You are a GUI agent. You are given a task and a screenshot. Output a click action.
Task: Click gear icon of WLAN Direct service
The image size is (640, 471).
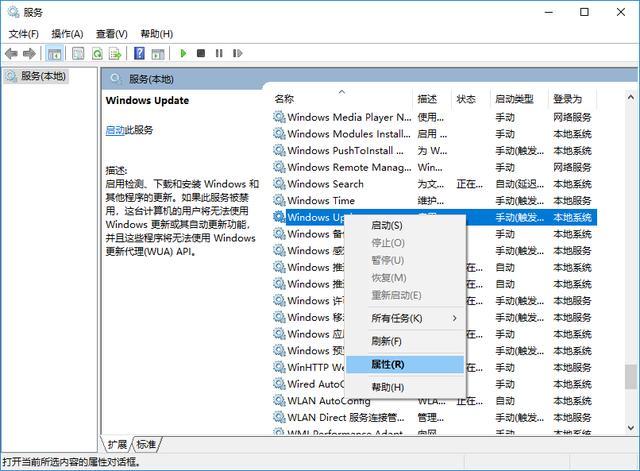pyautogui.click(x=279, y=418)
